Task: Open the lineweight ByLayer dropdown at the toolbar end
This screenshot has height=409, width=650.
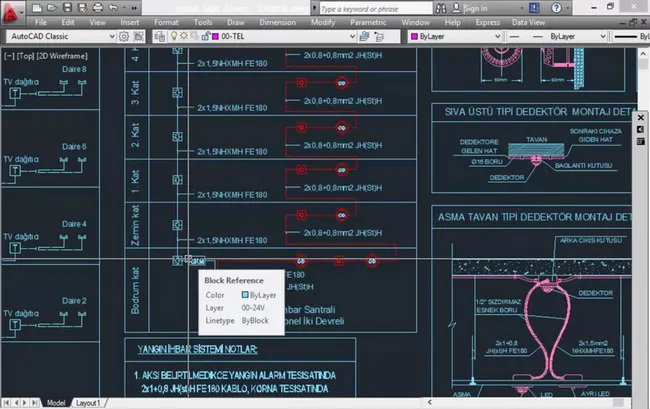Action: coord(631,36)
